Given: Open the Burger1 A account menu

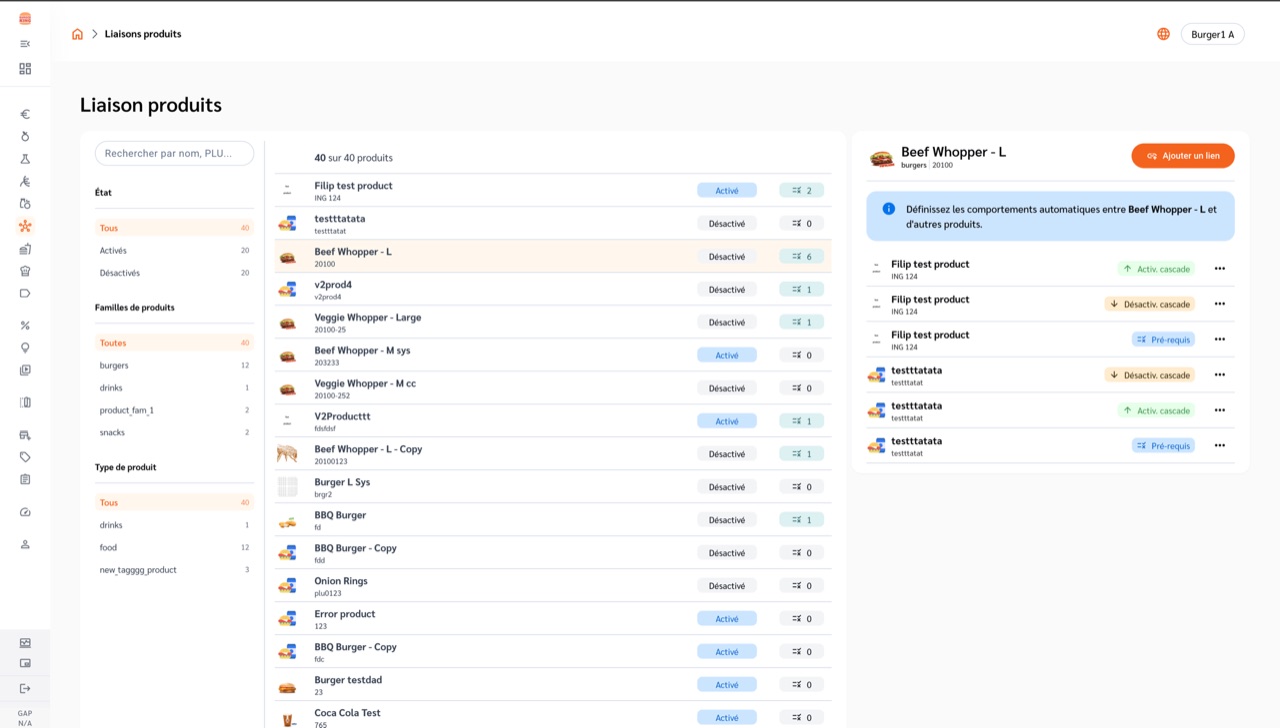Looking at the screenshot, I should pyautogui.click(x=1212, y=34).
